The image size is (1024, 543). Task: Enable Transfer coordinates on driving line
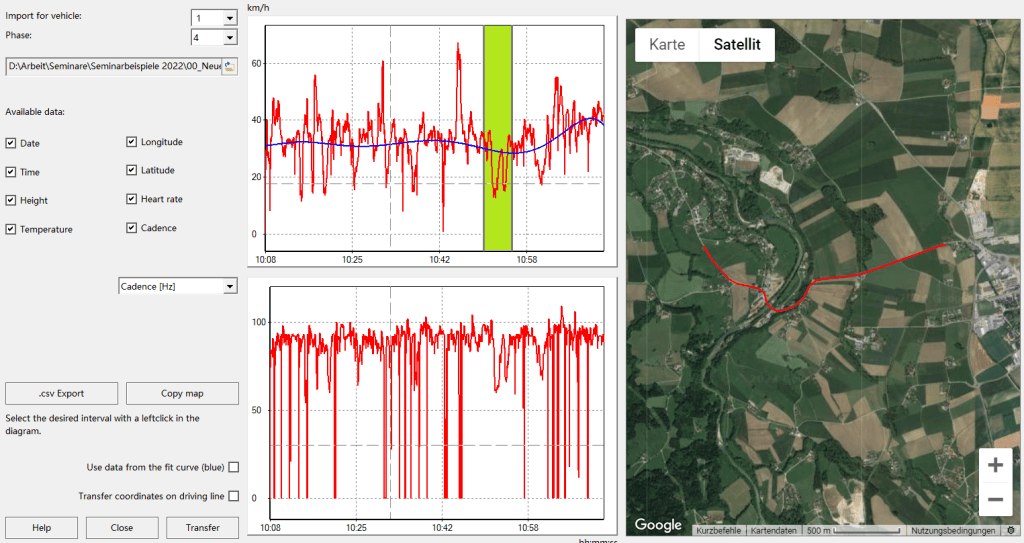coord(233,496)
